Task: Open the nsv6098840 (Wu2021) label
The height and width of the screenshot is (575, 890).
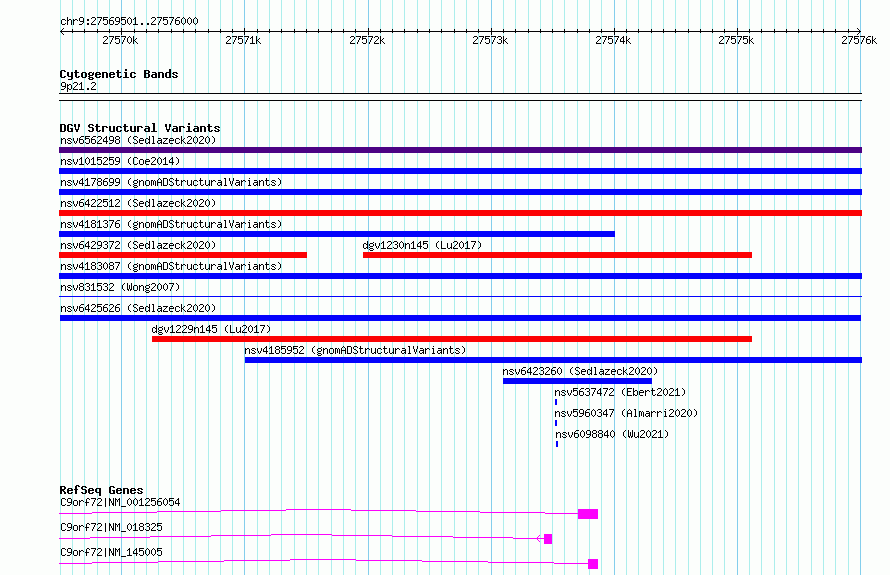Action: point(612,434)
